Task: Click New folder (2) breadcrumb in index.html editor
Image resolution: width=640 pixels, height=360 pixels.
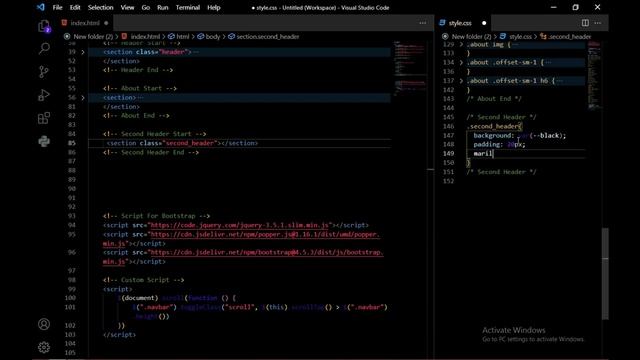Action: pyautogui.click(x=93, y=37)
